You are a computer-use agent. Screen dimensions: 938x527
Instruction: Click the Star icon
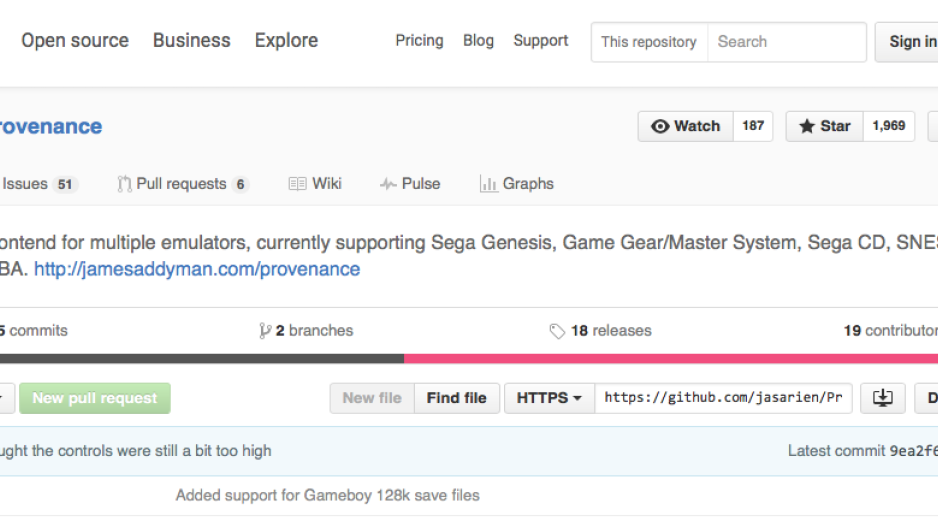pos(807,126)
